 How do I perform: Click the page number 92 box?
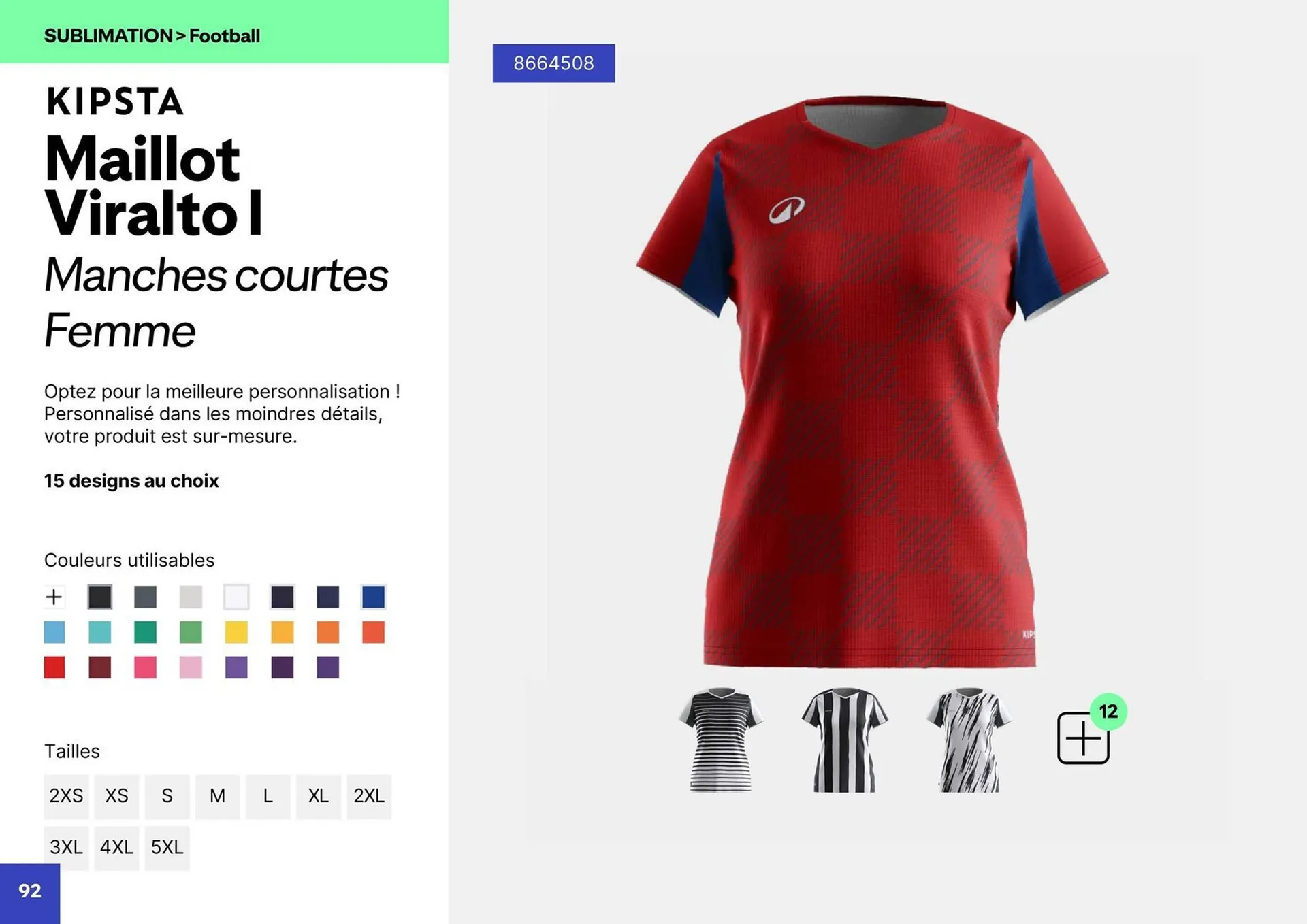click(x=30, y=893)
